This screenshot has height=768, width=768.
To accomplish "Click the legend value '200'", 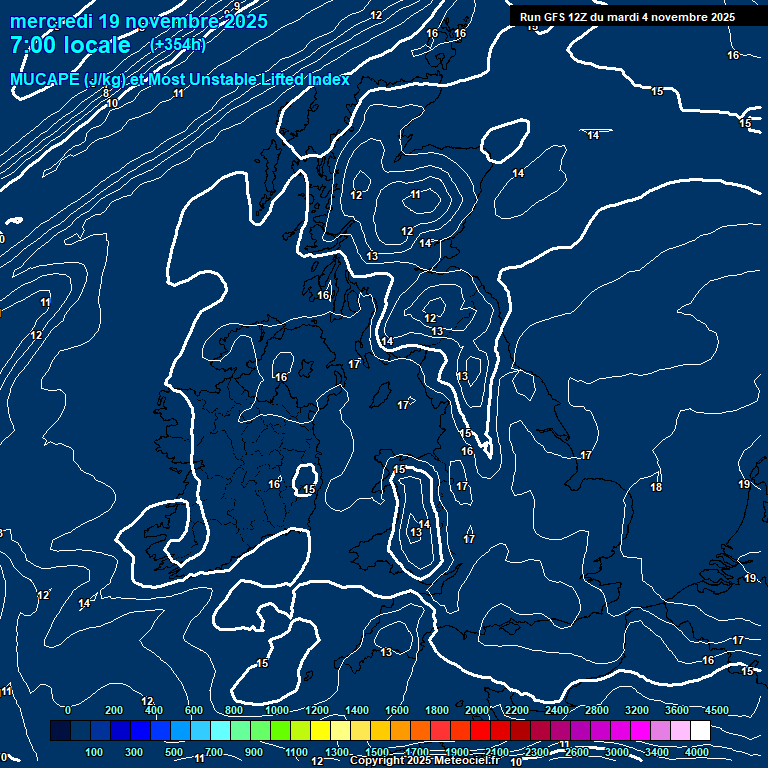I will tap(114, 710).
